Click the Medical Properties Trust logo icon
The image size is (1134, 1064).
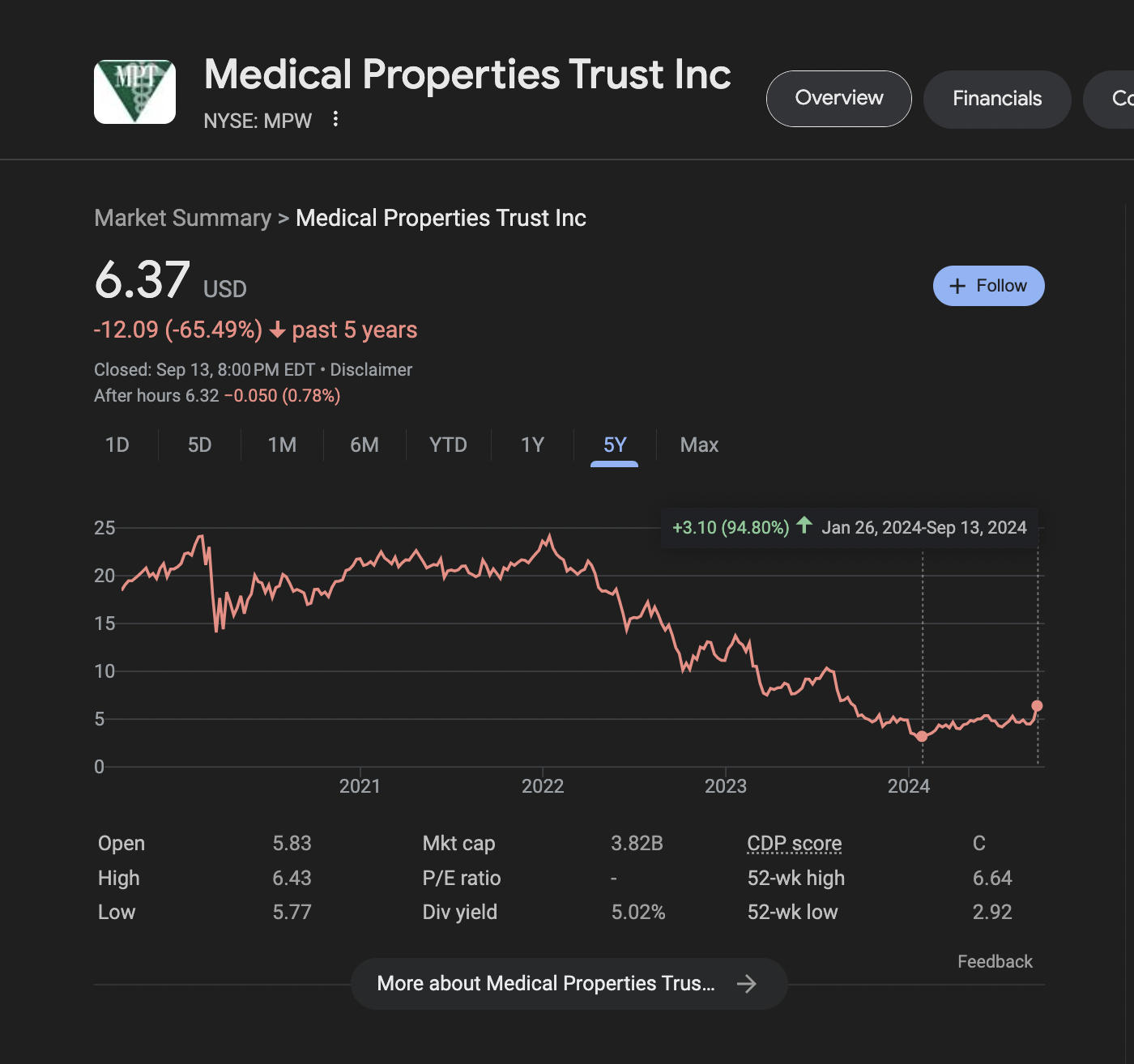134,92
